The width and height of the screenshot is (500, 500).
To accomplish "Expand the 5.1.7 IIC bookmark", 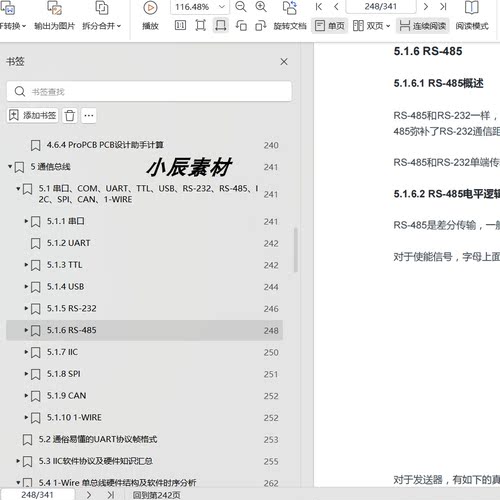I will click(26, 352).
